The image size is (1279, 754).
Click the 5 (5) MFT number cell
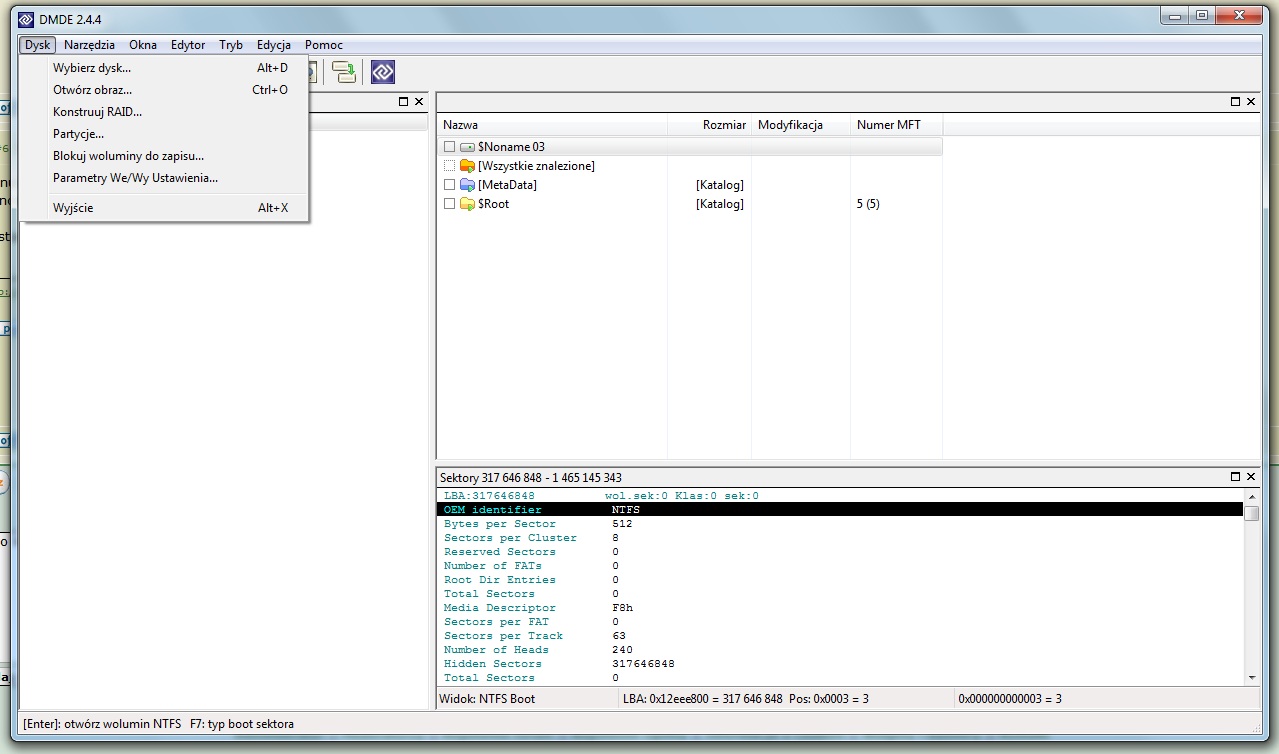(x=868, y=204)
